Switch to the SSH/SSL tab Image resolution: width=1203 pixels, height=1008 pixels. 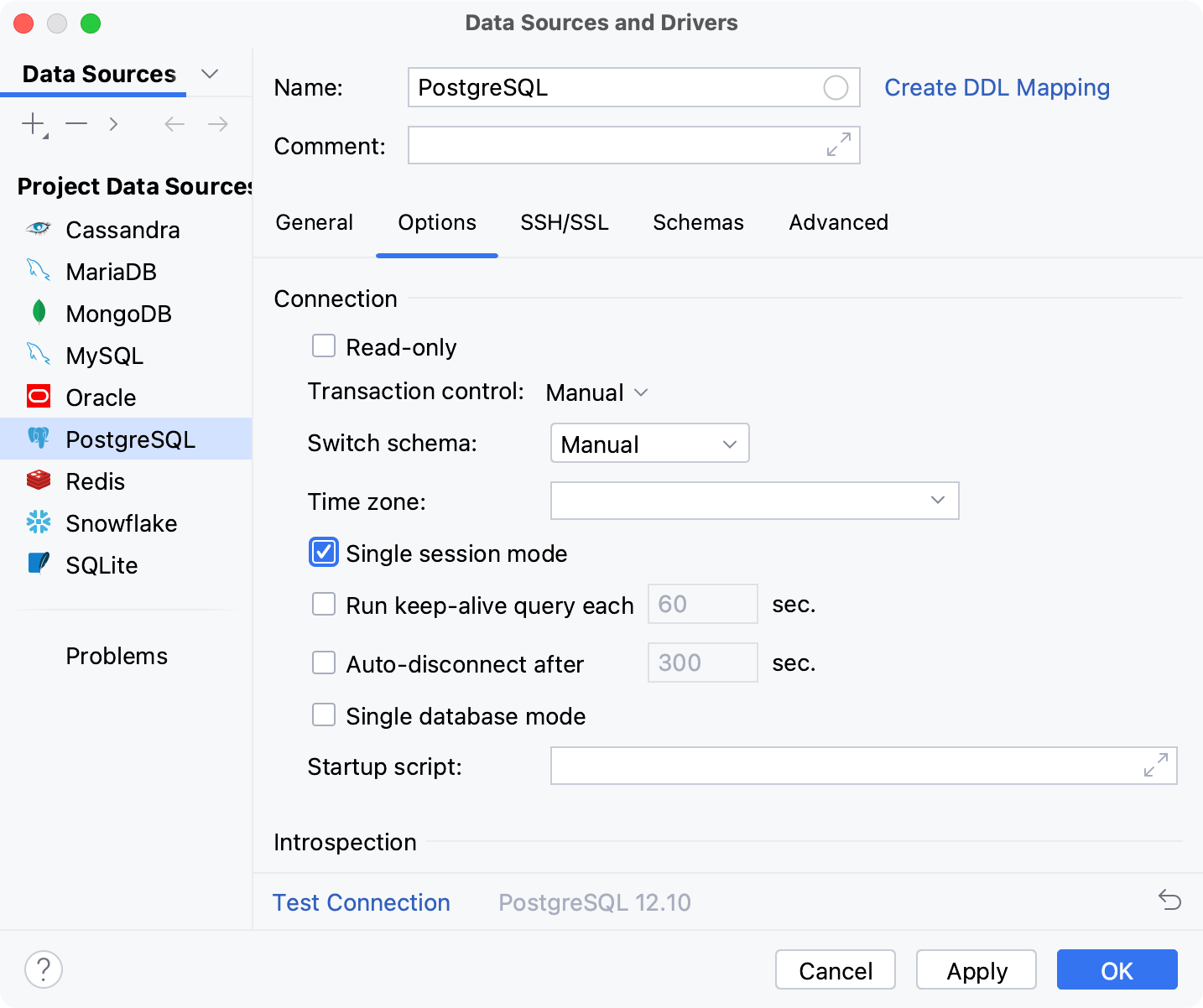(564, 222)
